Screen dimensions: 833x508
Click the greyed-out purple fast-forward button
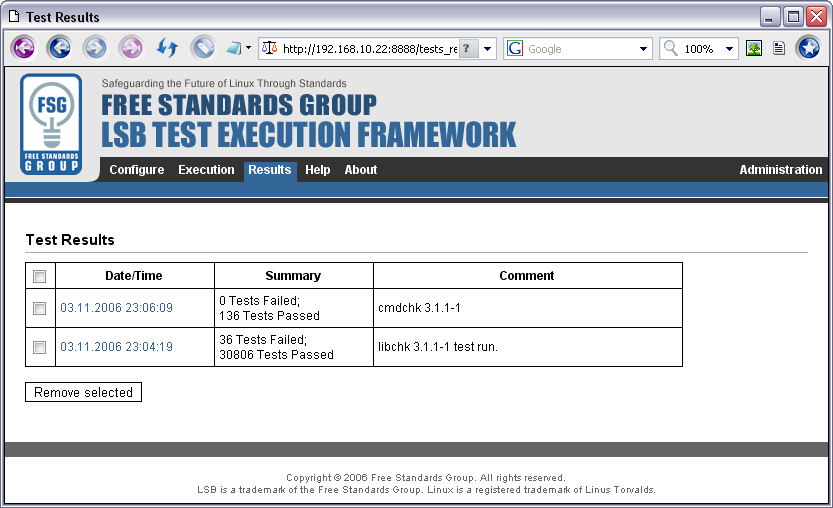pyautogui.click(x=131, y=48)
